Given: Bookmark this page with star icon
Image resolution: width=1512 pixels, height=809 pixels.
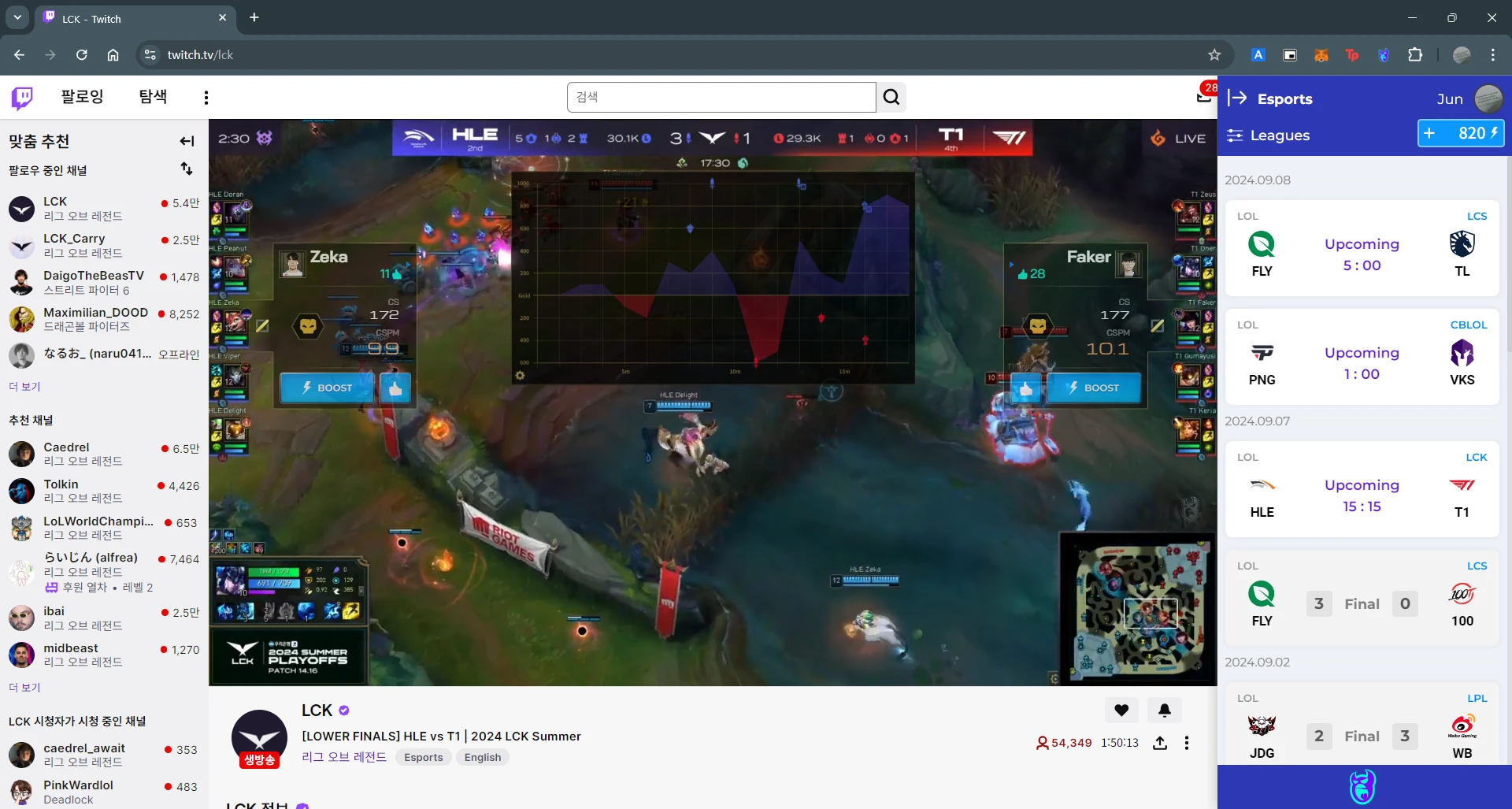Looking at the screenshot, I should [1214, 55].
